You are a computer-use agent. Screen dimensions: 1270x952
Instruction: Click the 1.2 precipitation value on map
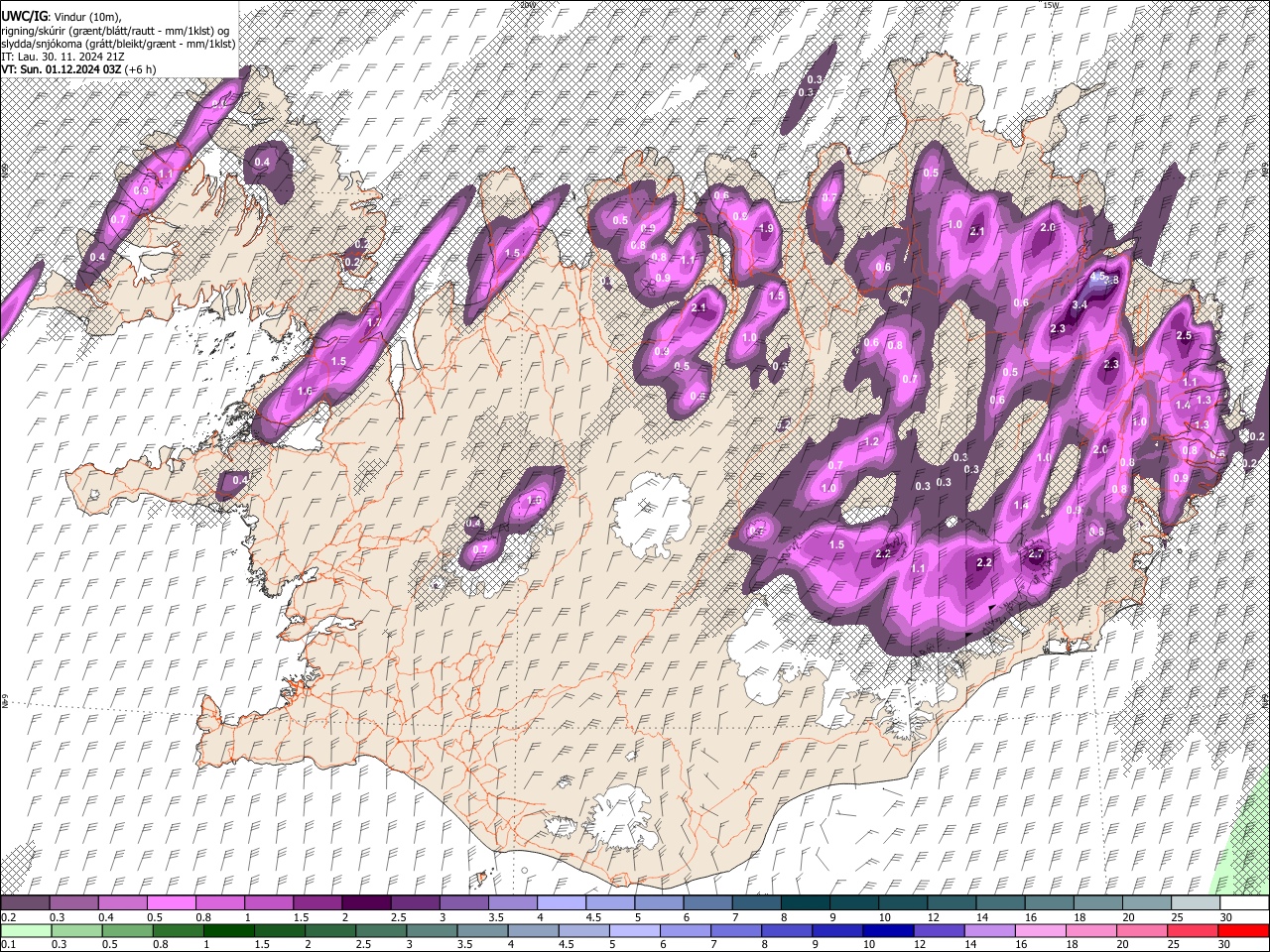872,441
